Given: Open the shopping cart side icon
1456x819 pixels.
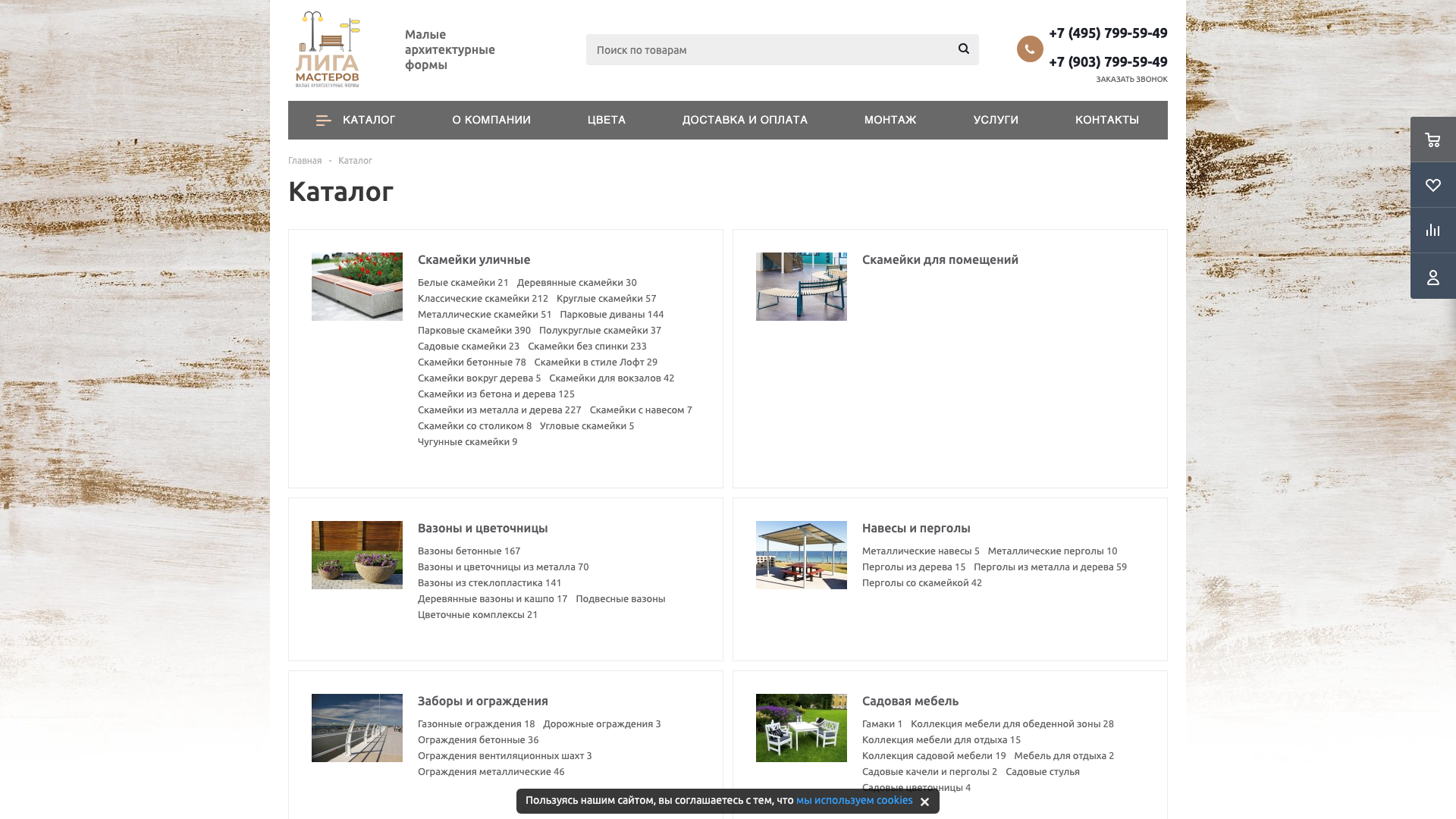Looking at the screenshot, I should (x=1432, y=140).
